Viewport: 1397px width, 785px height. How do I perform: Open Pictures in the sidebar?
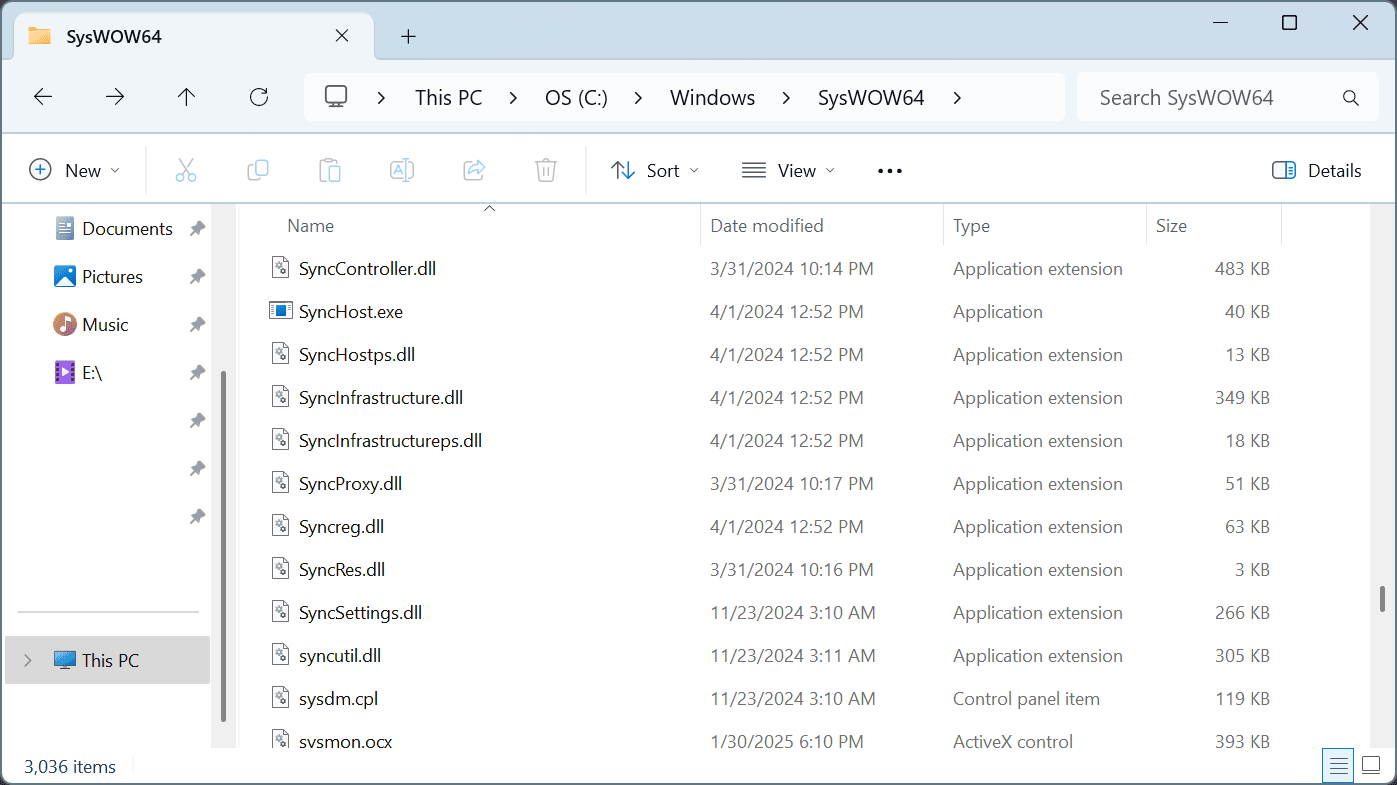coord(99,276)
